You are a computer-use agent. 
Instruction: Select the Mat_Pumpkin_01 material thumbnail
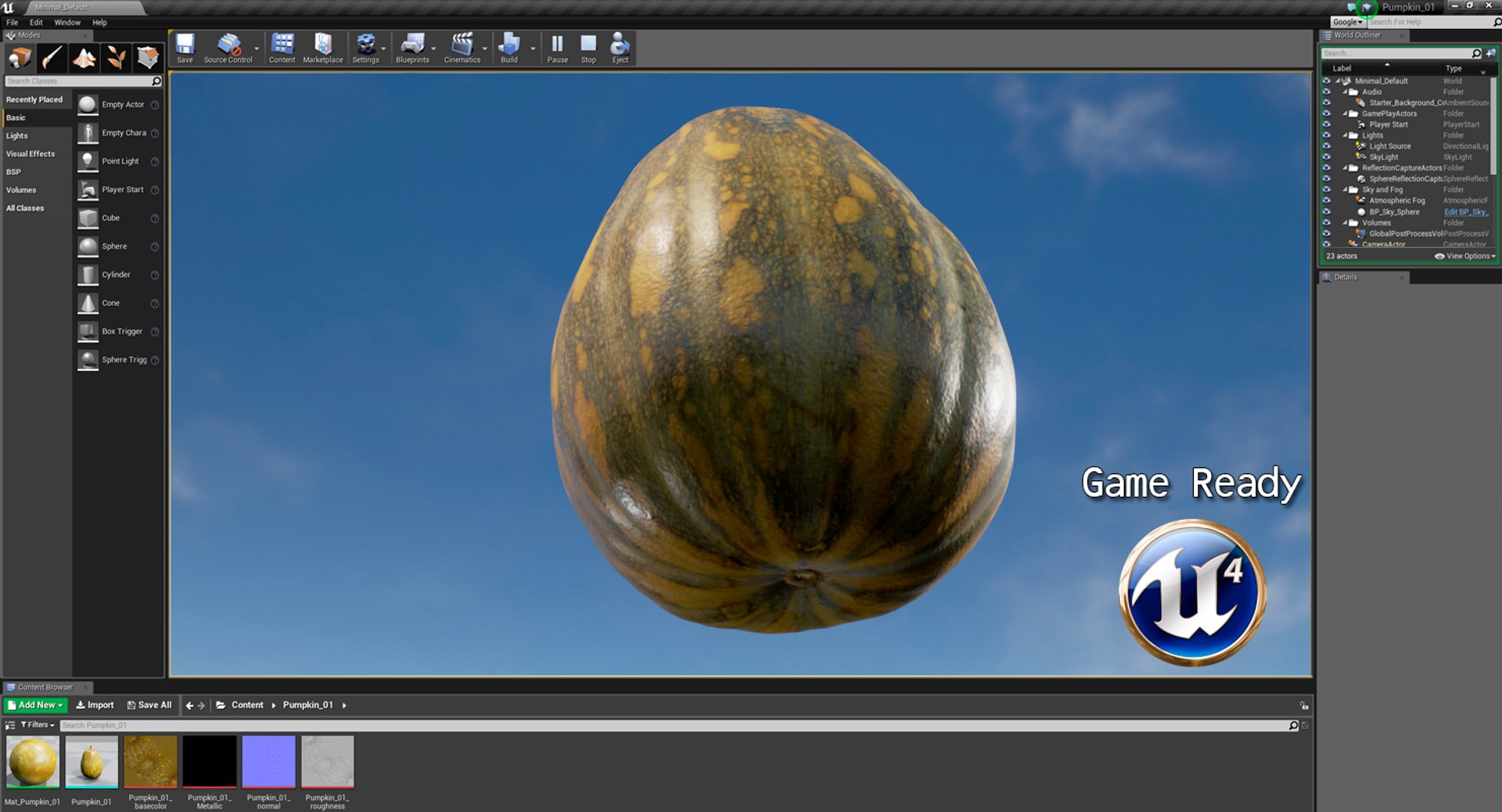coord(33,761)
